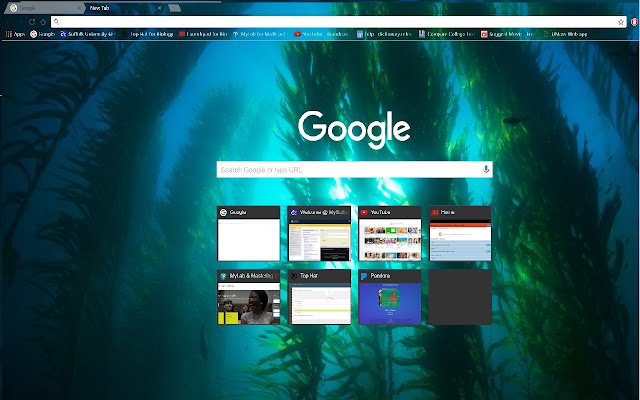
Task: Open the Suggest Movie bookmark
Action: click(508, 34)
